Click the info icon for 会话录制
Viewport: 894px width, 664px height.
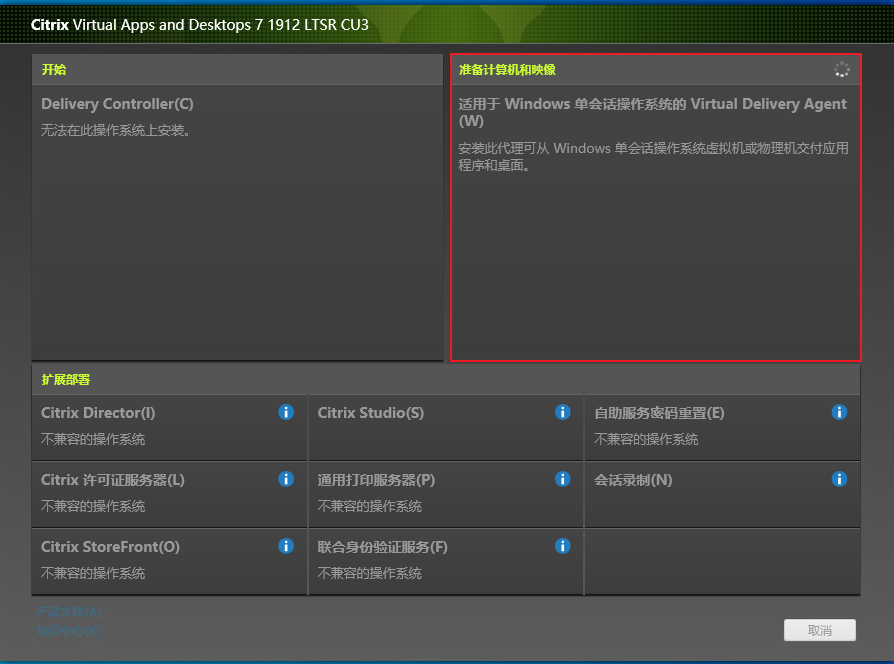(839, 479)
